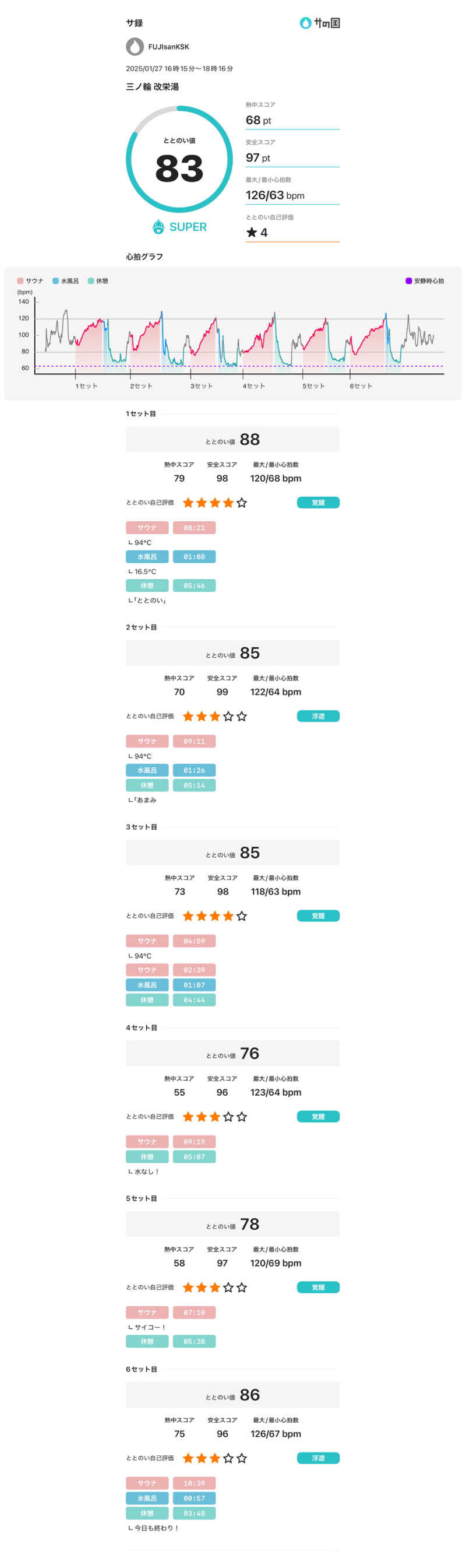
Task: Click the 浮遊 tag in 2セット目
Action: pyautogui.click(x=318, y=717)
